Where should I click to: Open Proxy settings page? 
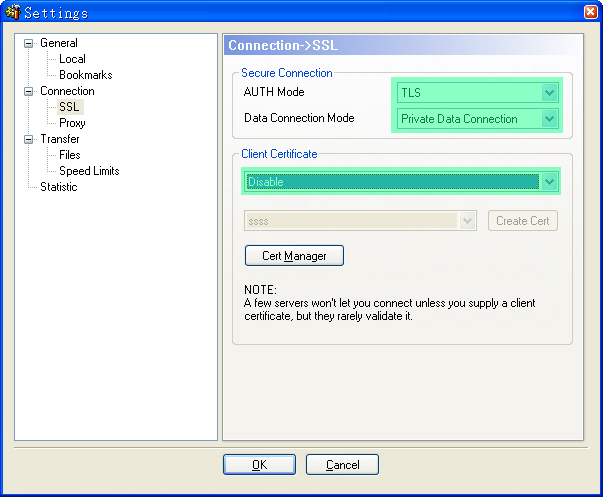coord(72,123)
